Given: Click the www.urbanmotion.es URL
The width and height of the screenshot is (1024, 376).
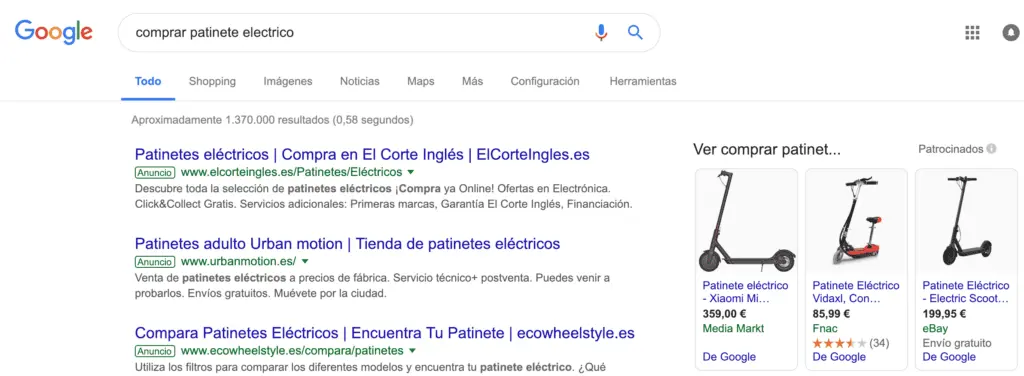Looking at the screenshot, I should (238, 262).
